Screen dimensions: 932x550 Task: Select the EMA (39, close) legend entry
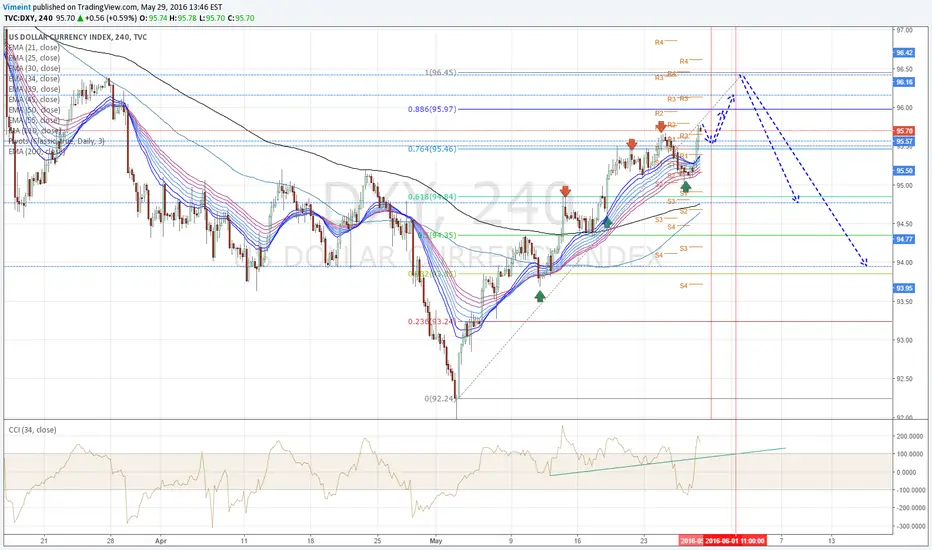click(33, 89)
